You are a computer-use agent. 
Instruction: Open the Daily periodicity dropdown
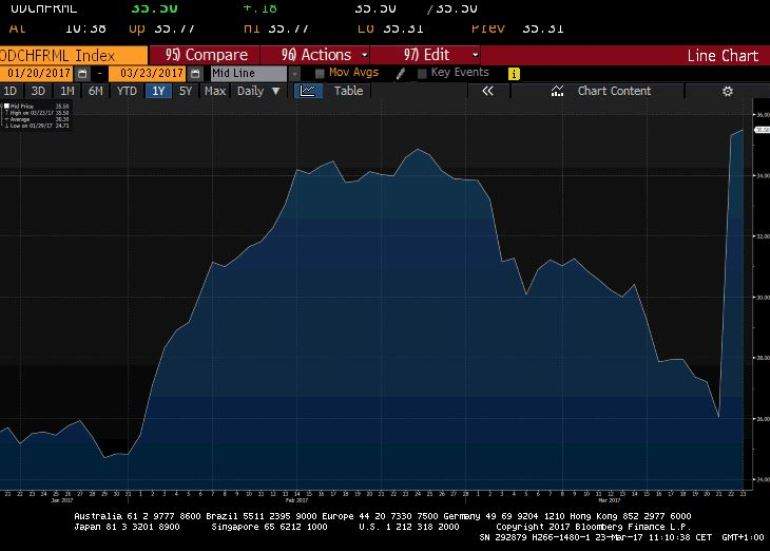[x=258, y=91]
